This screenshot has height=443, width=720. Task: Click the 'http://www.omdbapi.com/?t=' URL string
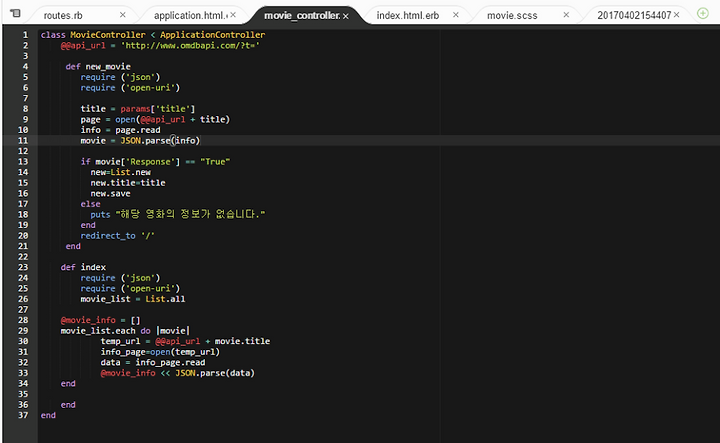coord(190,45)
